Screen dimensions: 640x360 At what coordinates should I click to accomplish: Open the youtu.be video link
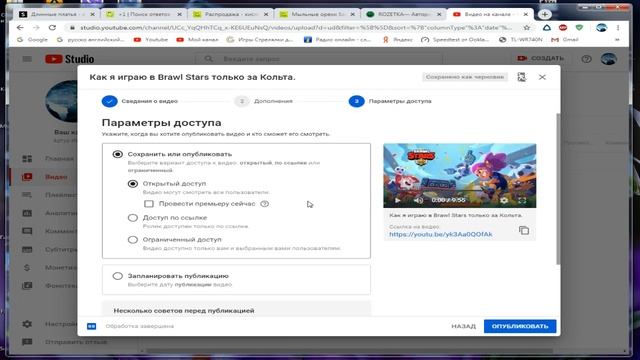pyautogui.click(x=441, y=234)
